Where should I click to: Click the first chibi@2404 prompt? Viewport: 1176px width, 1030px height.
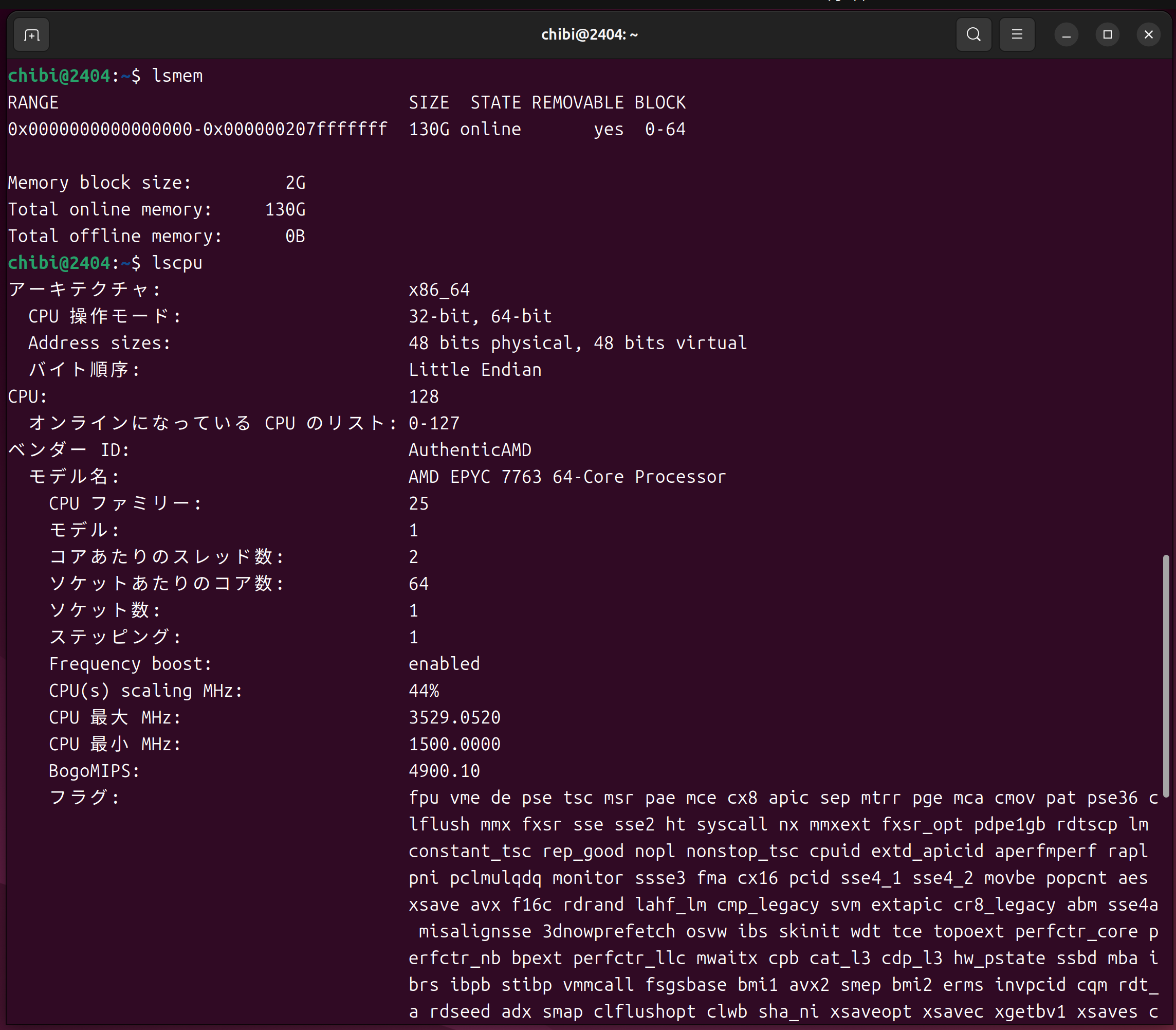[x=59, y=76]
